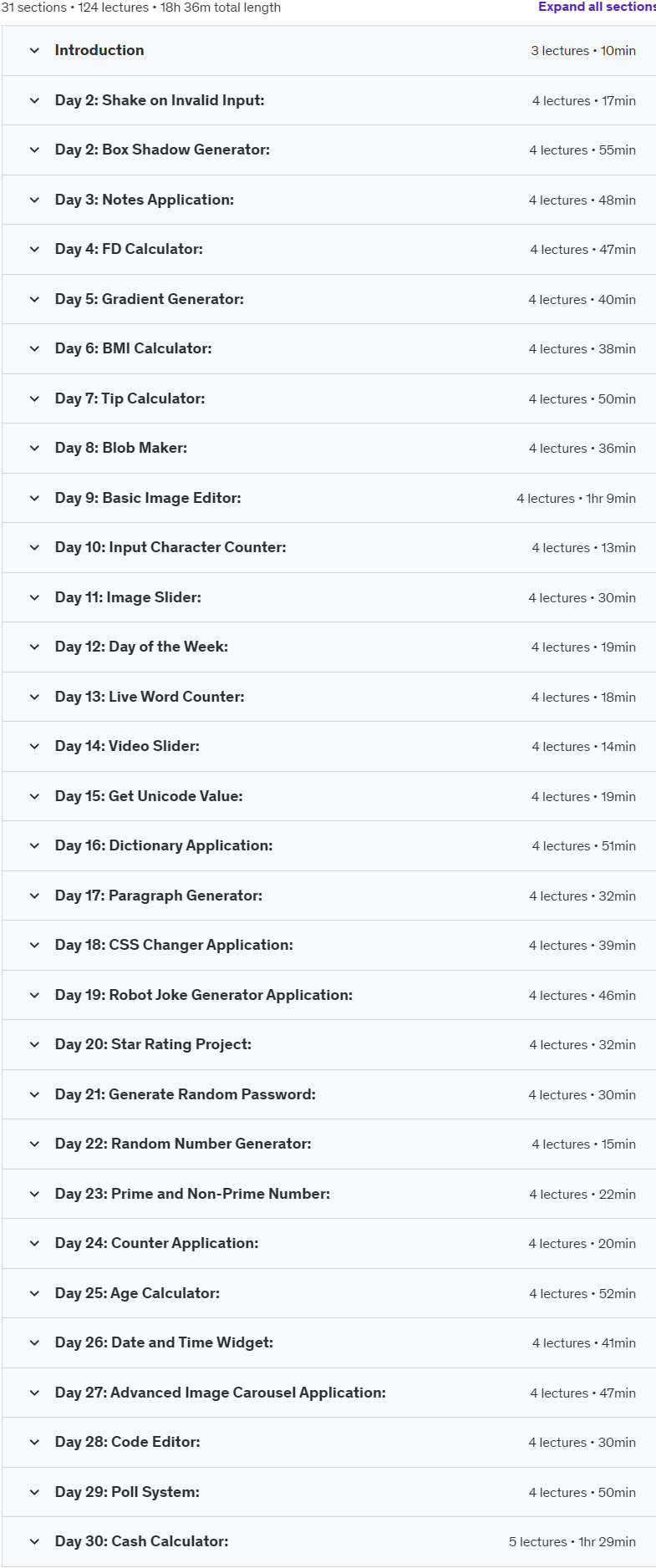Click the 'Day 12: Day of the Week:' title

[141, 647]
